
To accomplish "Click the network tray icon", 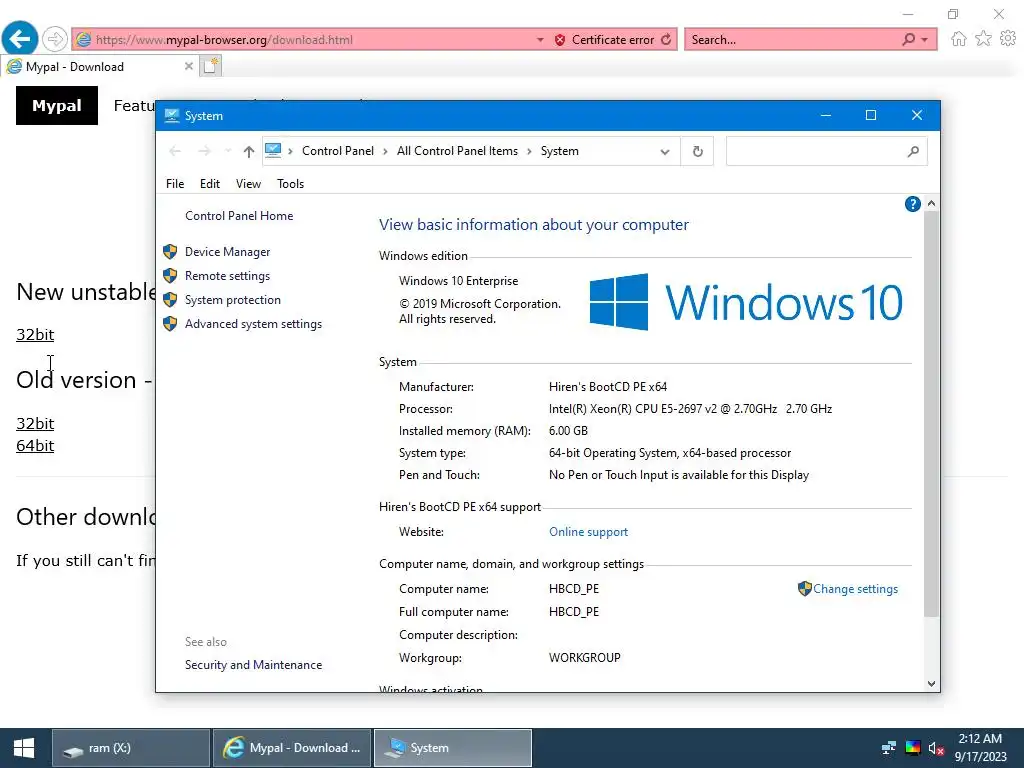I will pos(888,748).
